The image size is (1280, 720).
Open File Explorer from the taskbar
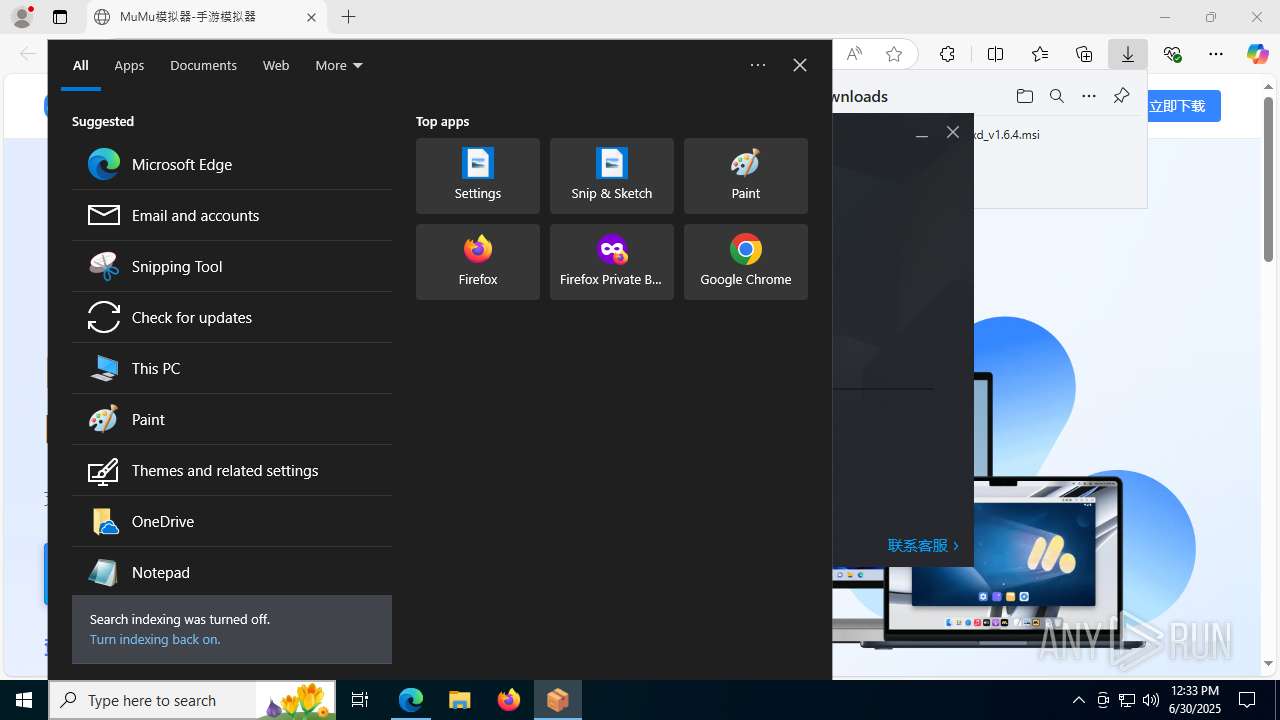[460, 700]
